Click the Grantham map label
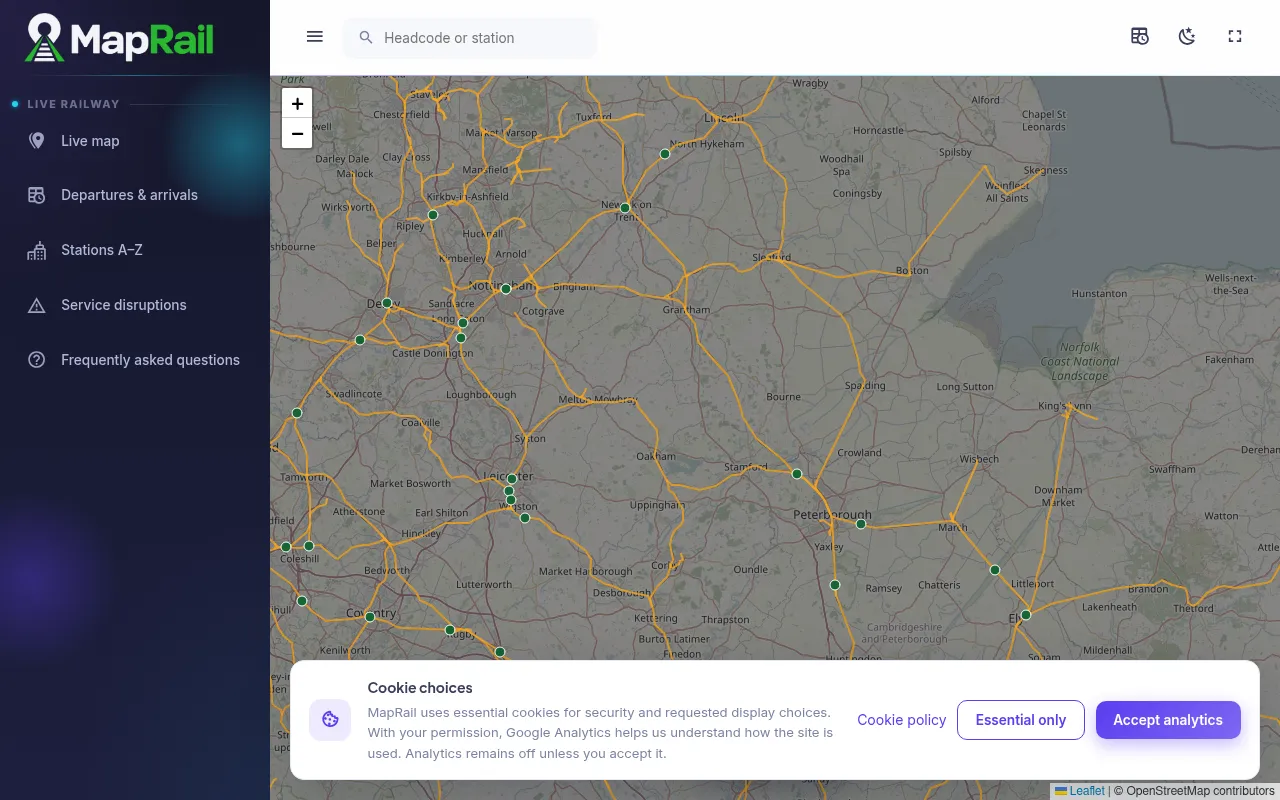Viewport: 1280px width, 800px height. point(686,310)
